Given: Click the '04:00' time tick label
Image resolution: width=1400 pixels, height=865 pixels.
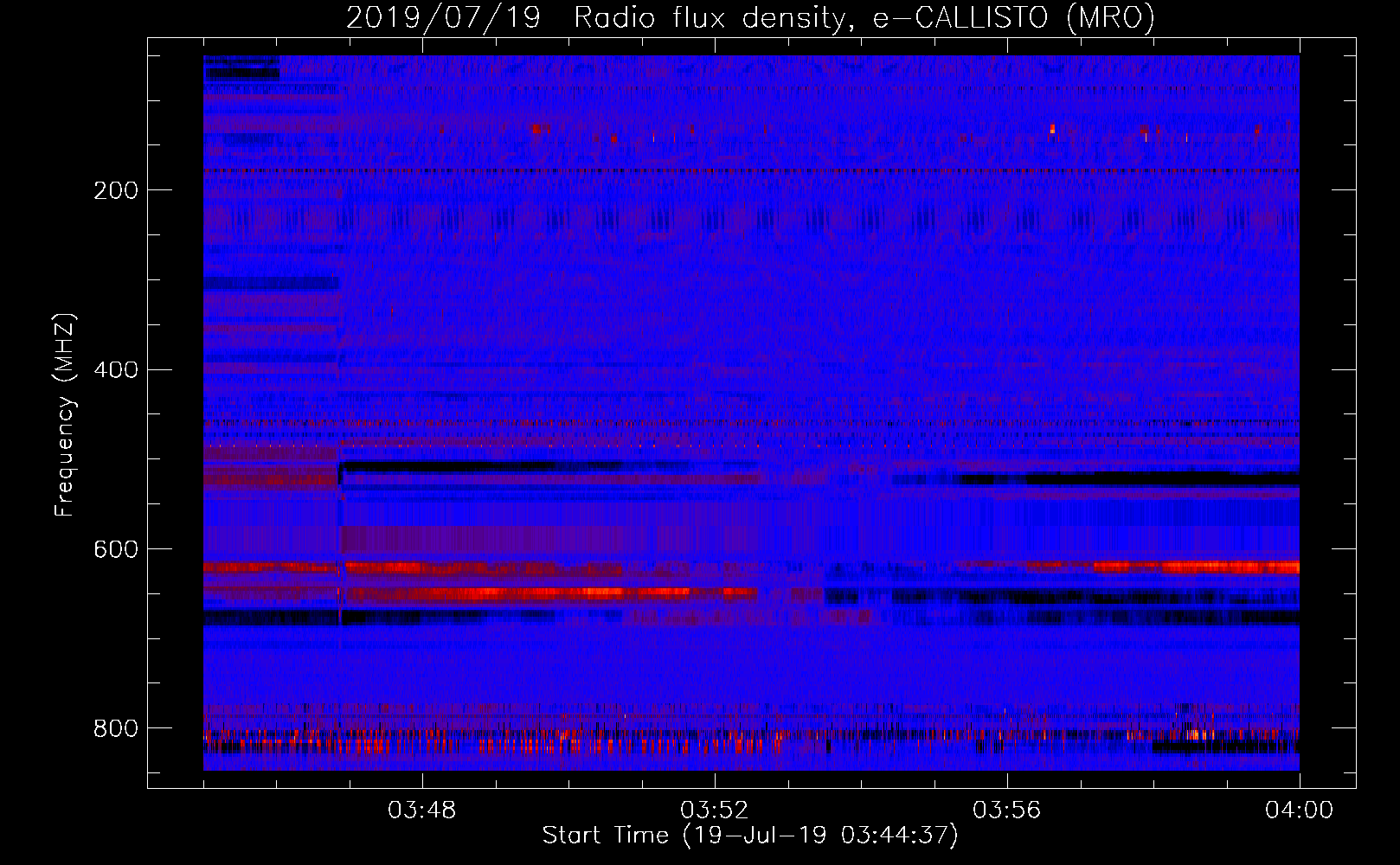Looking at the screenshot, I should point(1299,811).
